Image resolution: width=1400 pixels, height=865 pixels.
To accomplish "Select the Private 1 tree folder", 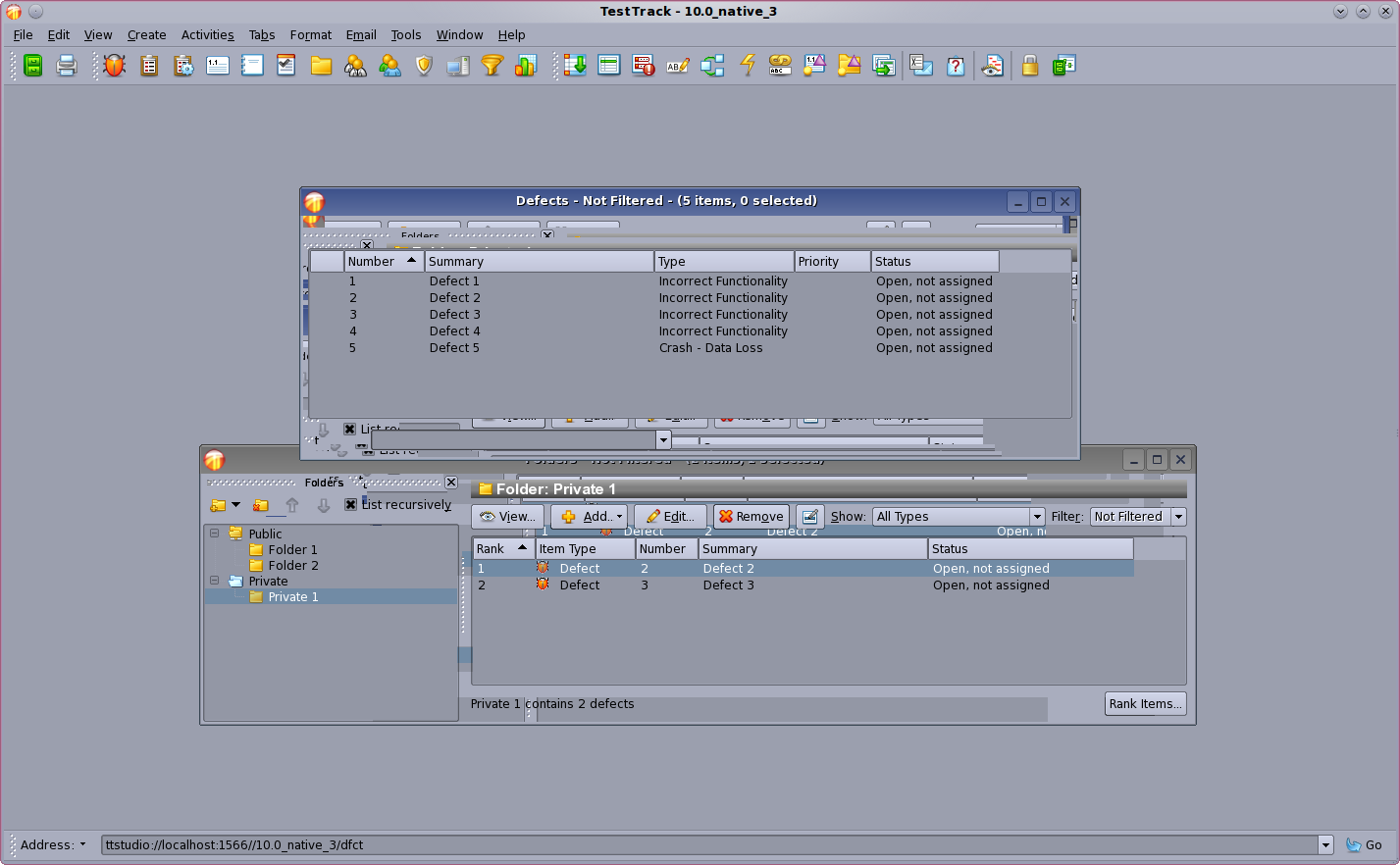I will tap(292, 597).
